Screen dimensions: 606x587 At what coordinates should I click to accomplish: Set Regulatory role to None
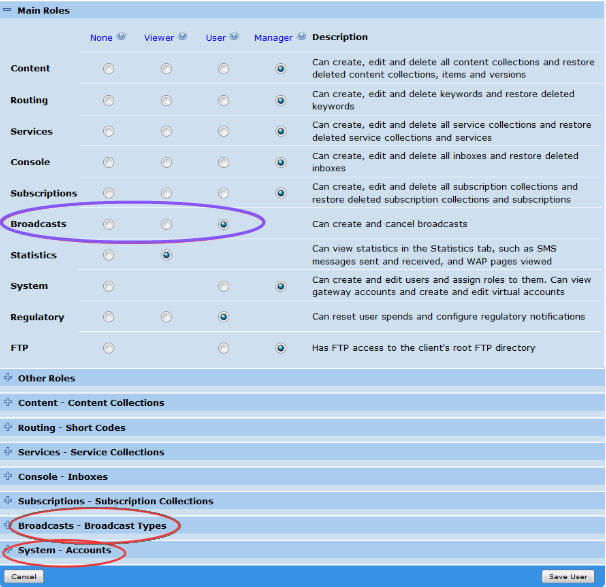pos(109,317)
